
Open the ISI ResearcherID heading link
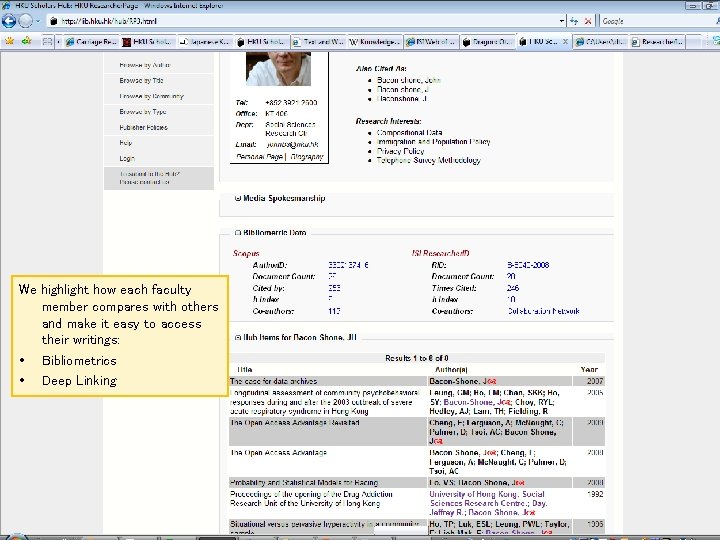point(441,253)
